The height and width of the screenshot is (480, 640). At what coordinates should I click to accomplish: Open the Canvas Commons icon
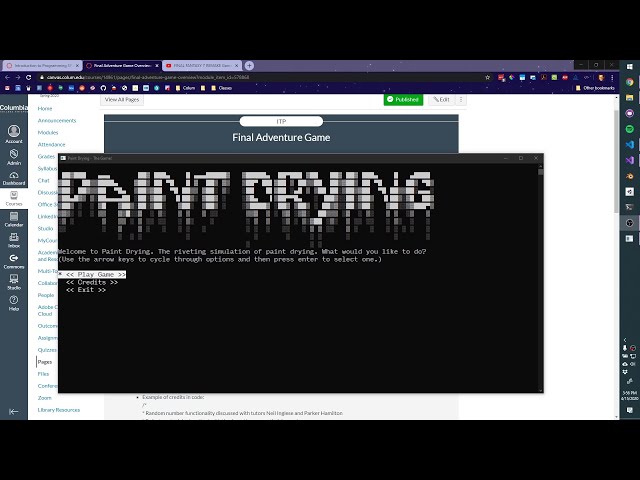pos(13,262)
